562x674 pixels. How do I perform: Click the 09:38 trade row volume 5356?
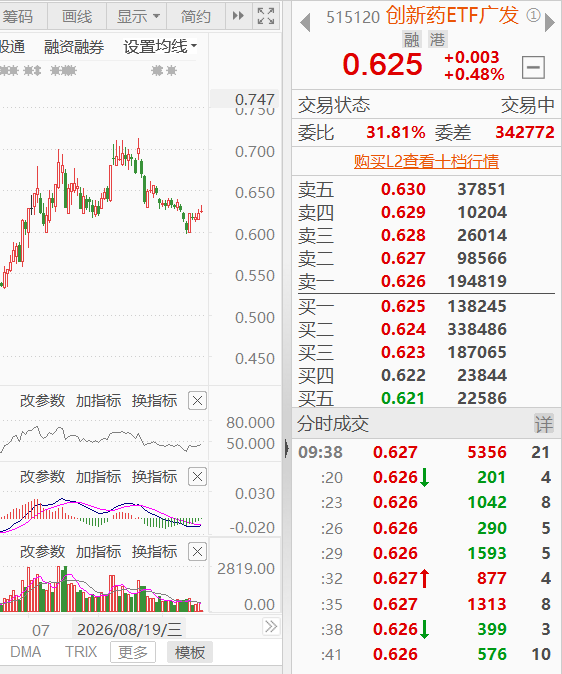487,452
